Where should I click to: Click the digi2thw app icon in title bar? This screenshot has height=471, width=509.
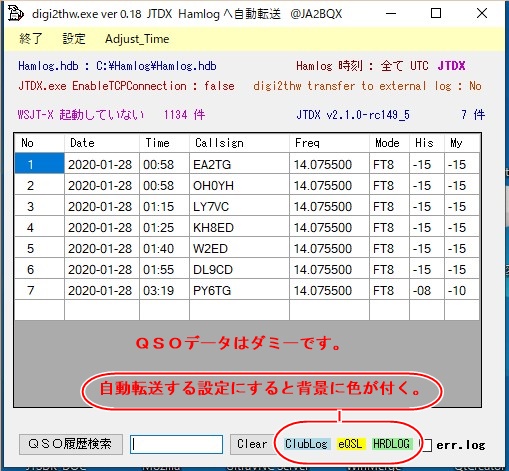16,13
